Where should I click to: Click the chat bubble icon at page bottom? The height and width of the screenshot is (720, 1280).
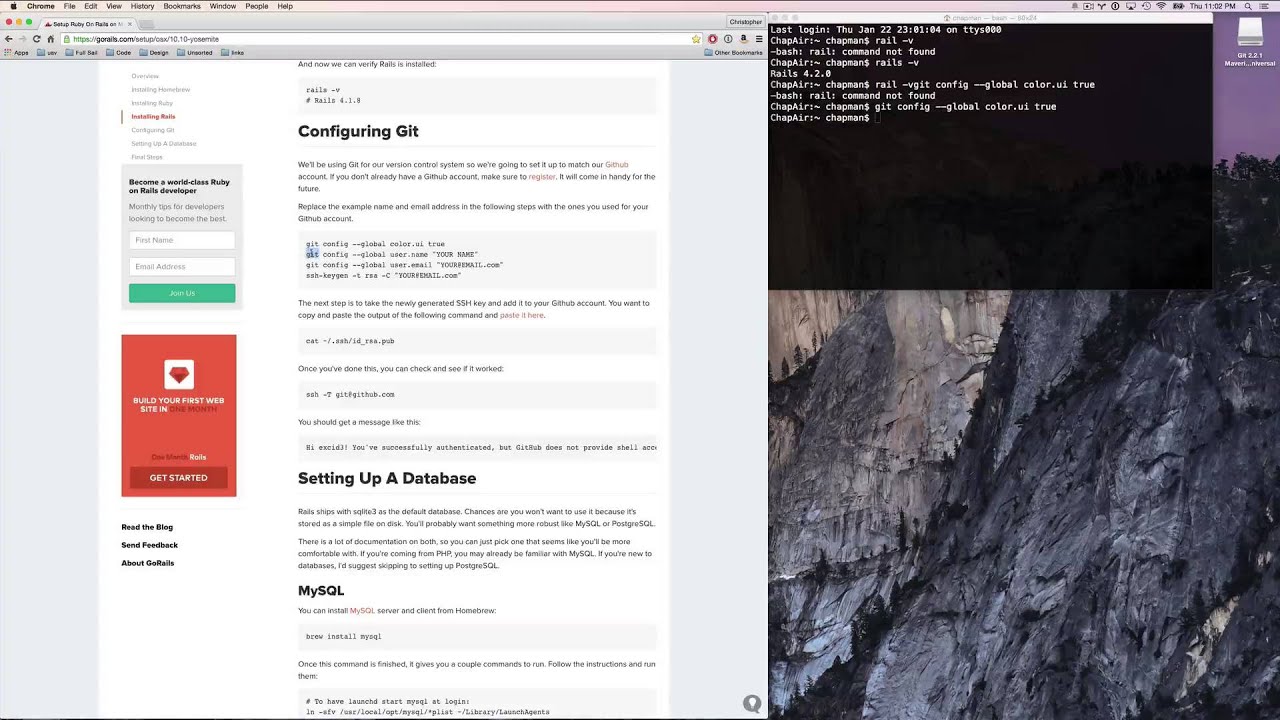(x=752, y=704)
